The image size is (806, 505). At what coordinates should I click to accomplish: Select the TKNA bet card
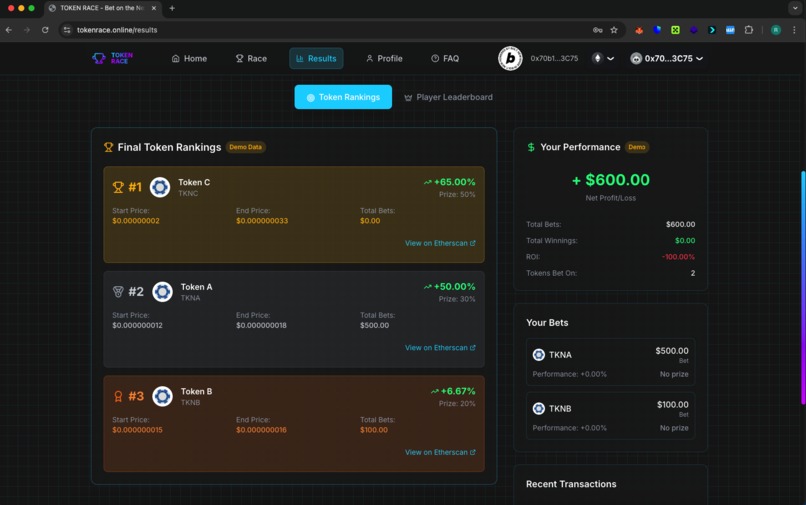(610, 362)
